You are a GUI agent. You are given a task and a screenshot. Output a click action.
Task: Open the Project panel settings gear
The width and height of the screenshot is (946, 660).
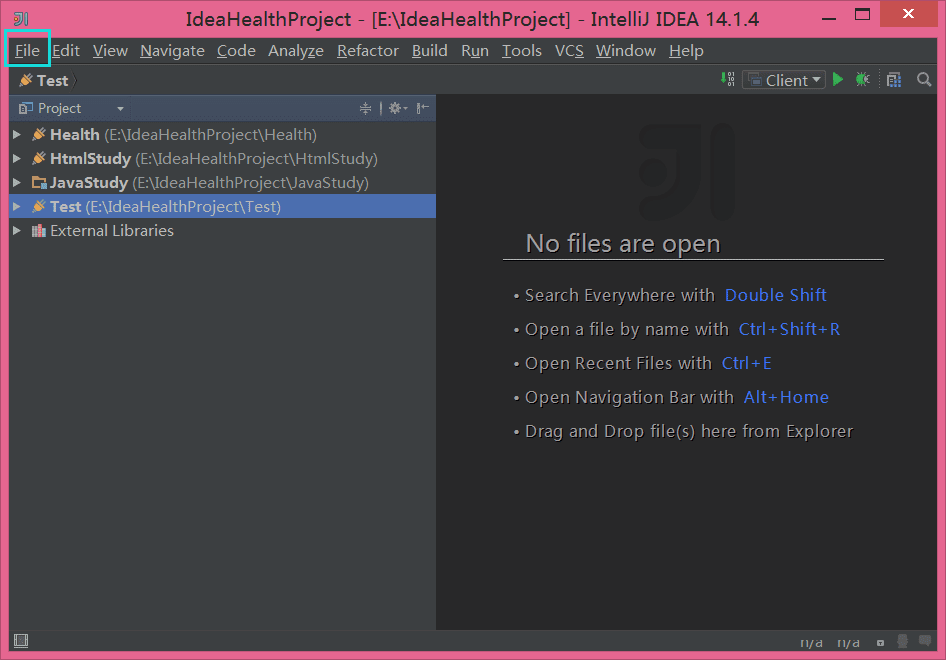(395, 108)
